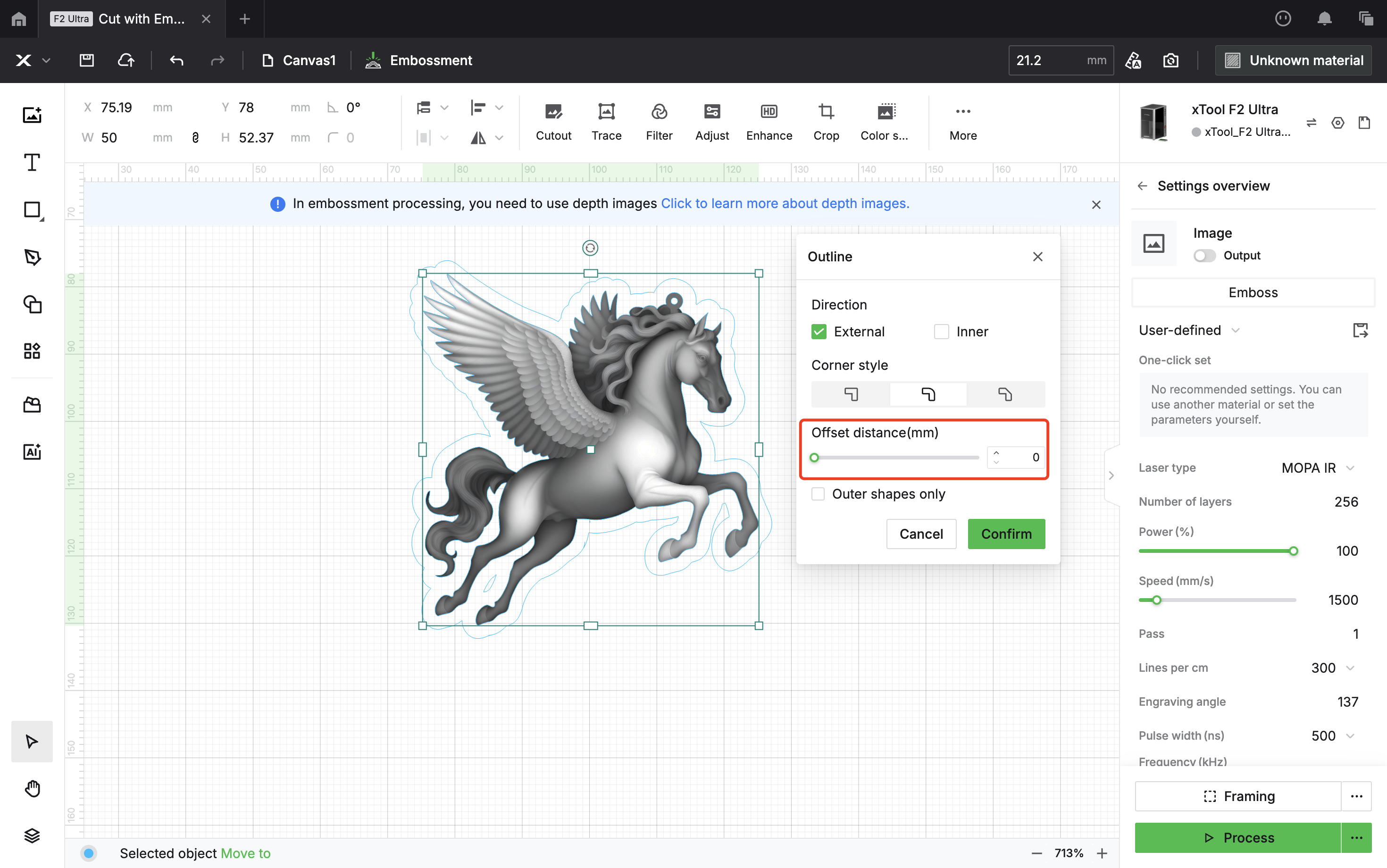The height and width of the screenshot is (868, 1387).
Task: Toggle the Image Output switch
Action: click(x=1204, y=256)
